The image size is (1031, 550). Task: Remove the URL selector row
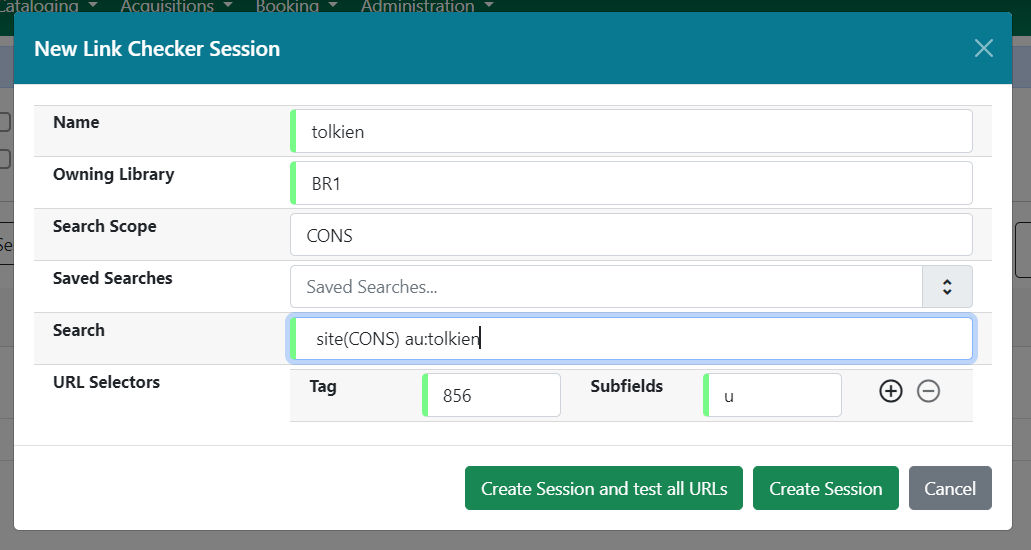tap(928, 391)
